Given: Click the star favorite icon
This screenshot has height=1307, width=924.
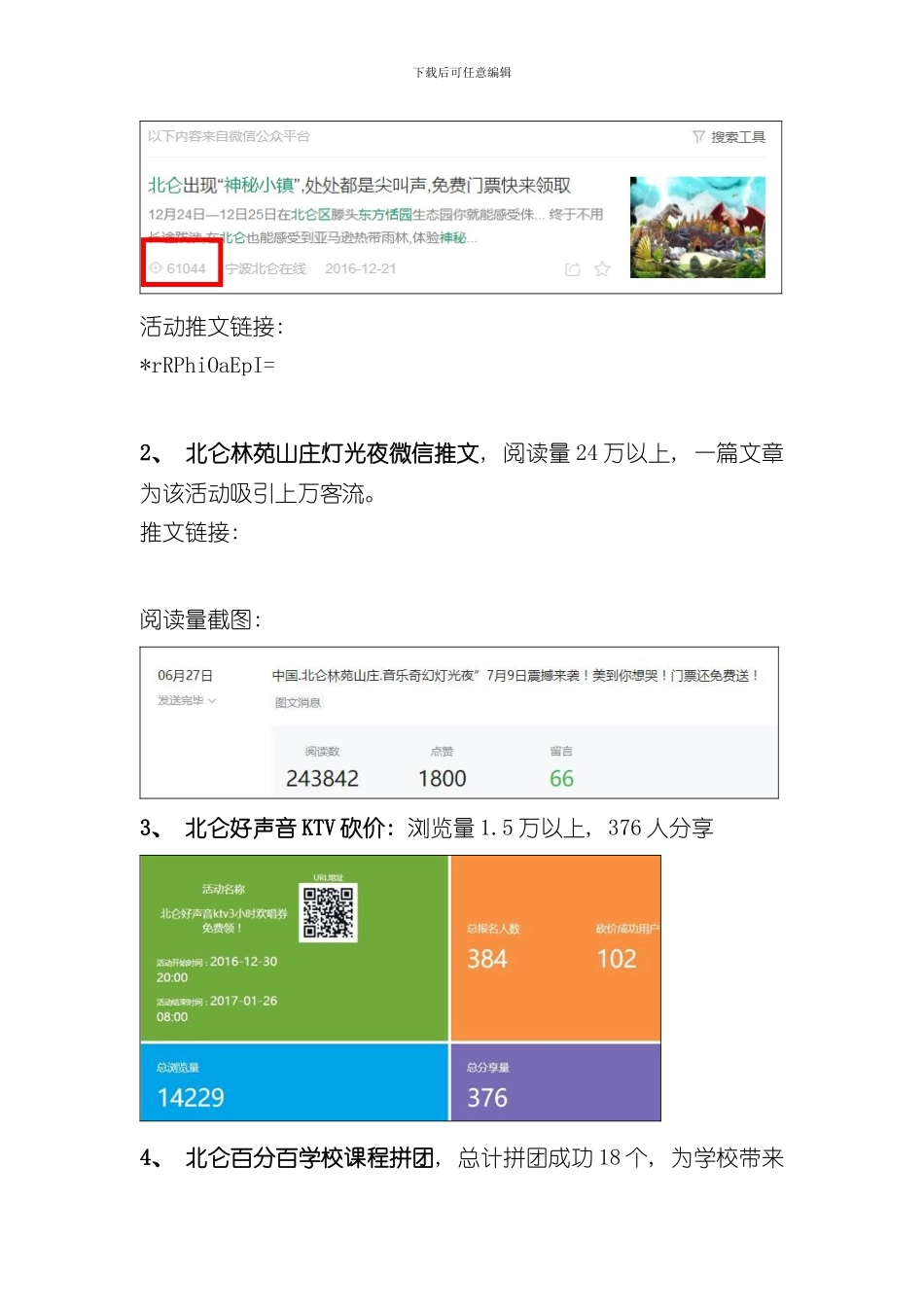Looking at the screenshot, I should click(x=602, y=268).
